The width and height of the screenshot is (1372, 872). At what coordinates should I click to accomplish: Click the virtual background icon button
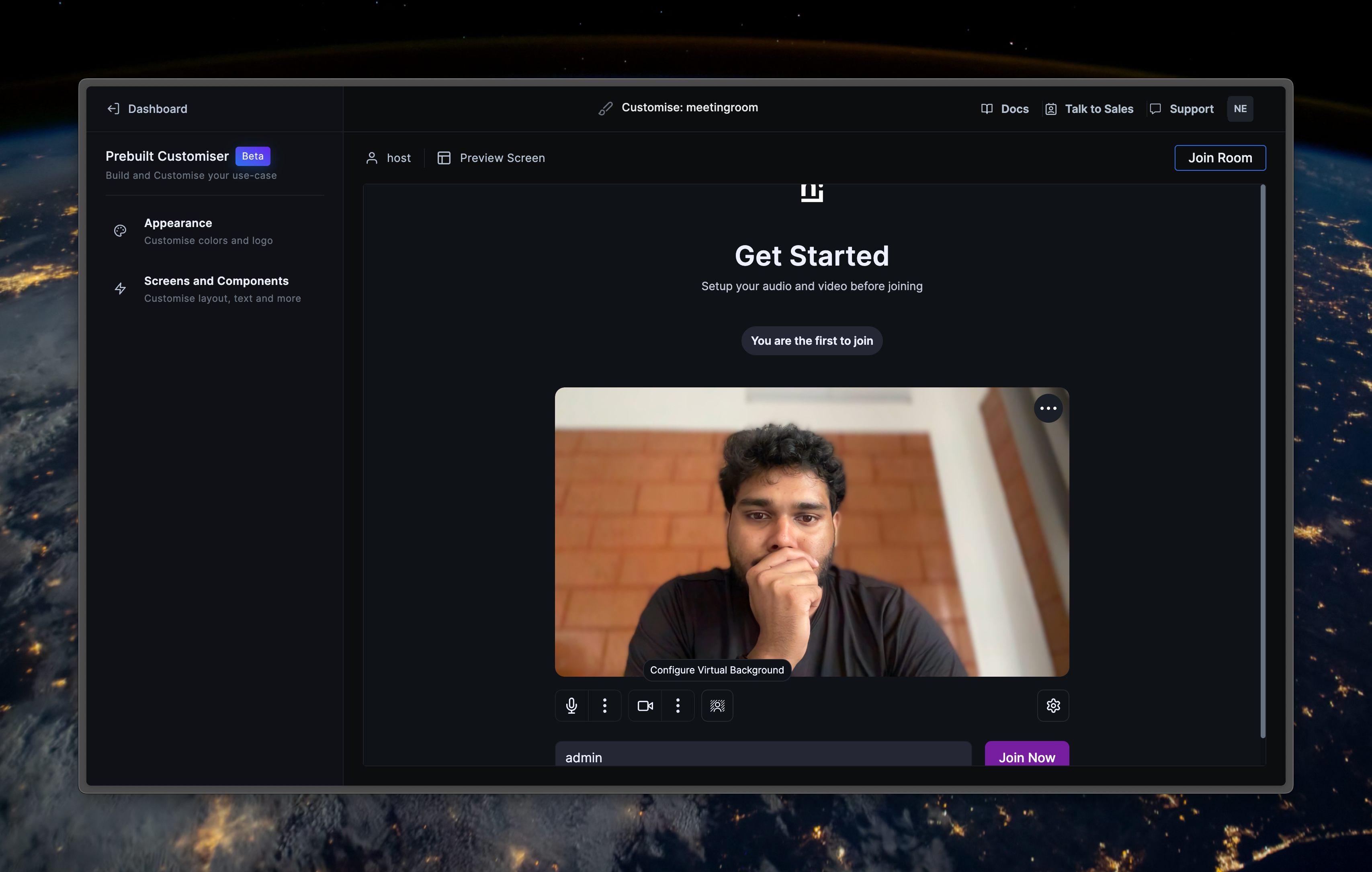(x=717, y=706)
